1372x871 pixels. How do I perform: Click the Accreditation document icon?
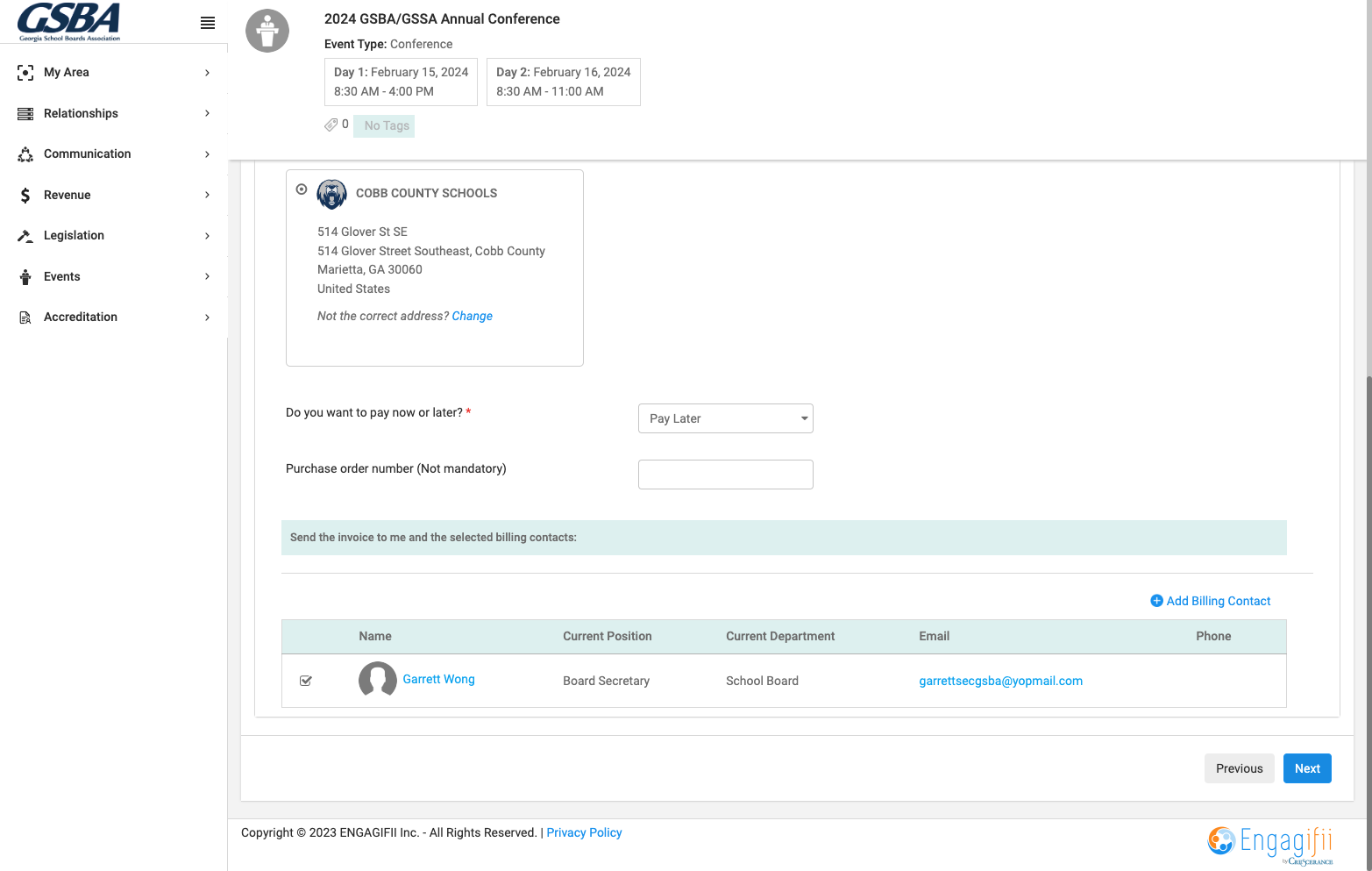(25, 318)
